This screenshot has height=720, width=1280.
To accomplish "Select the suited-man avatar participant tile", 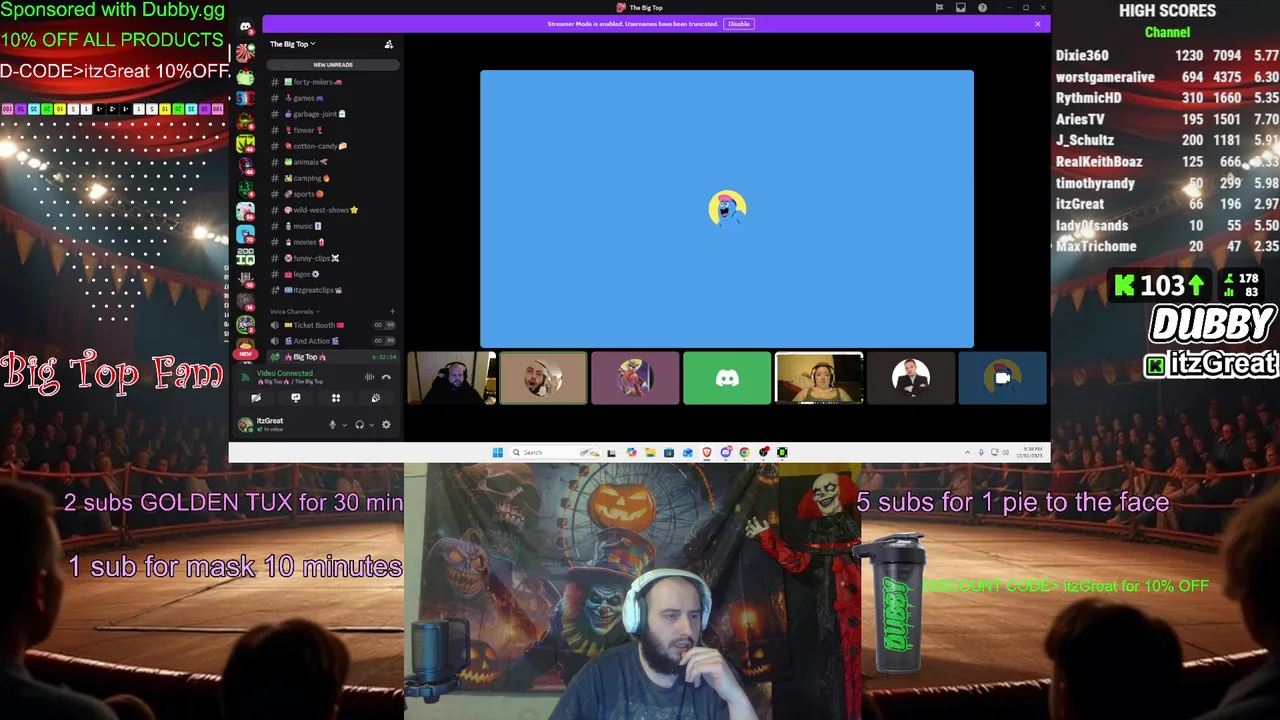I will tap(911, 378).
